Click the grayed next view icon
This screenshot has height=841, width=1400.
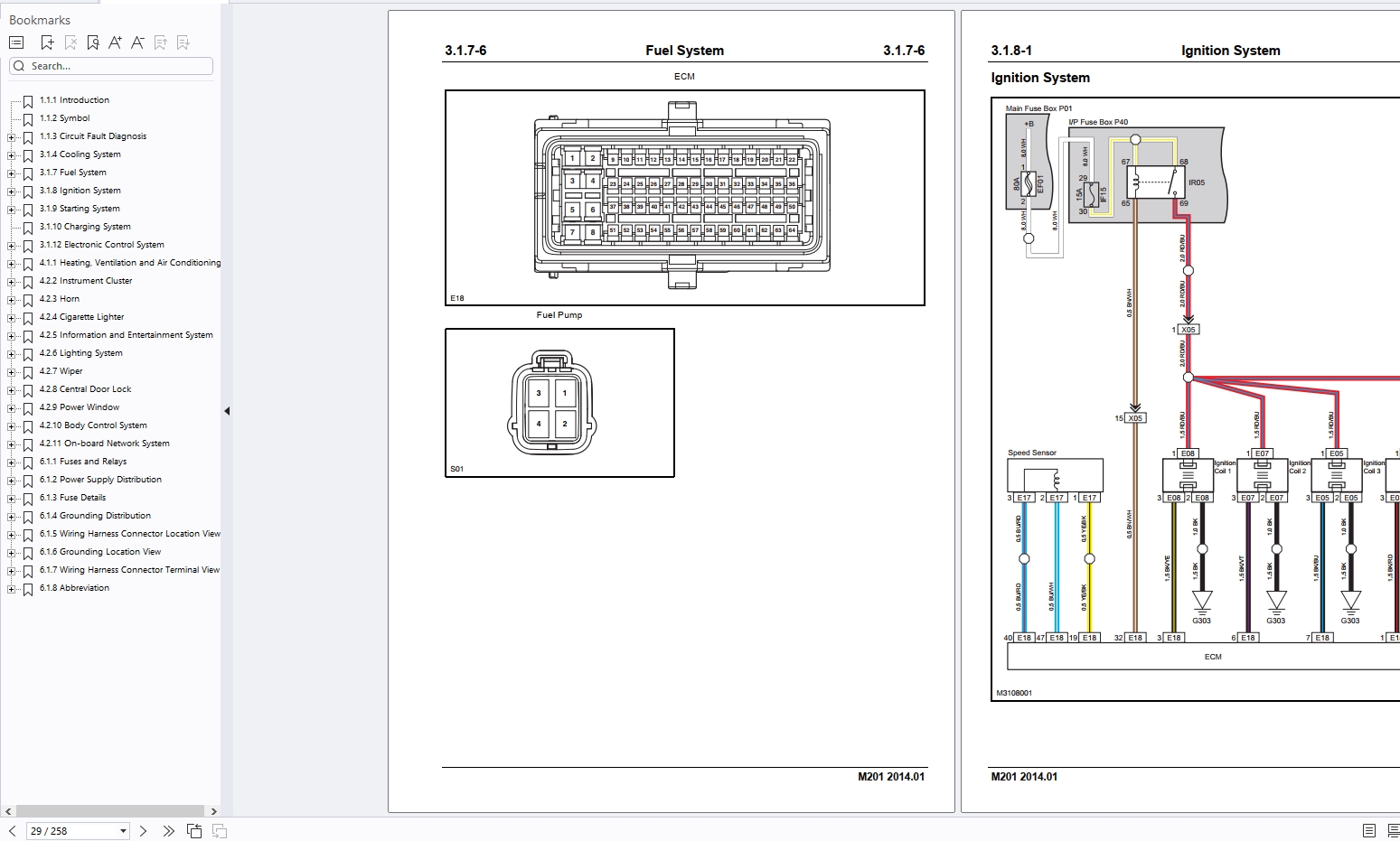pyautogui.click(x=220, y=830)
